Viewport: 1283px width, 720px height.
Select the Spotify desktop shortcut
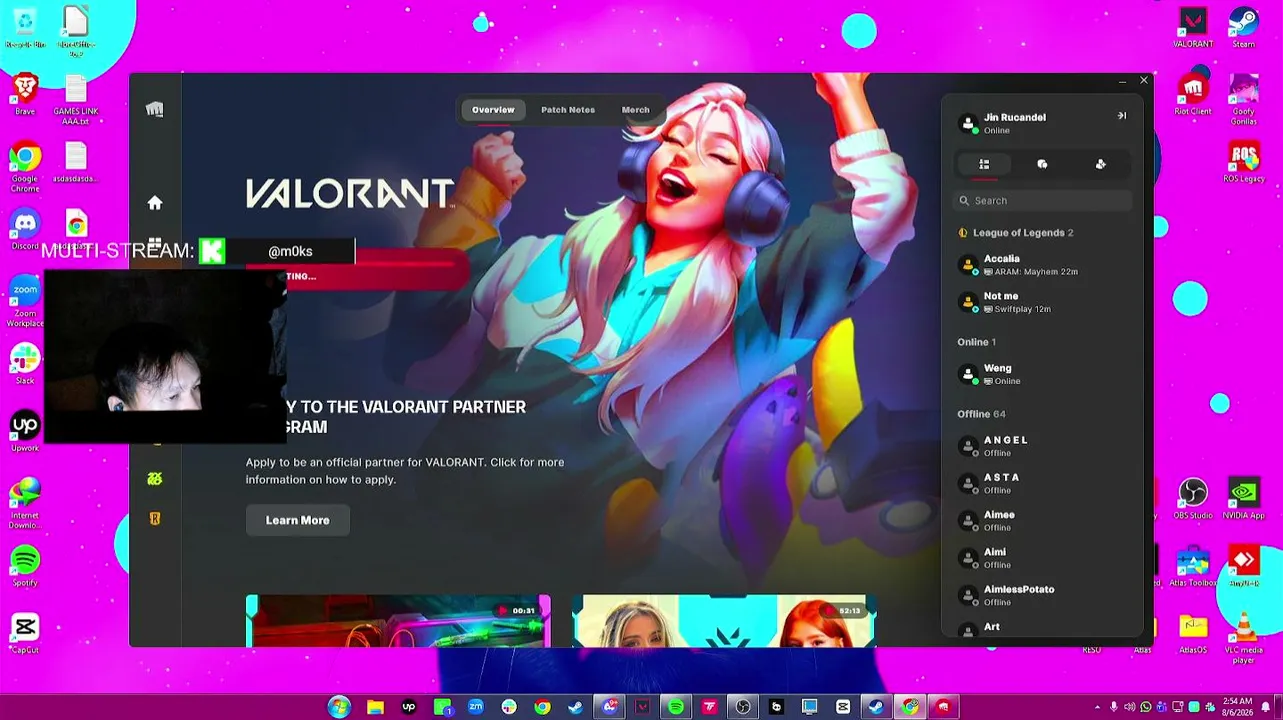[x=25, y=566]
